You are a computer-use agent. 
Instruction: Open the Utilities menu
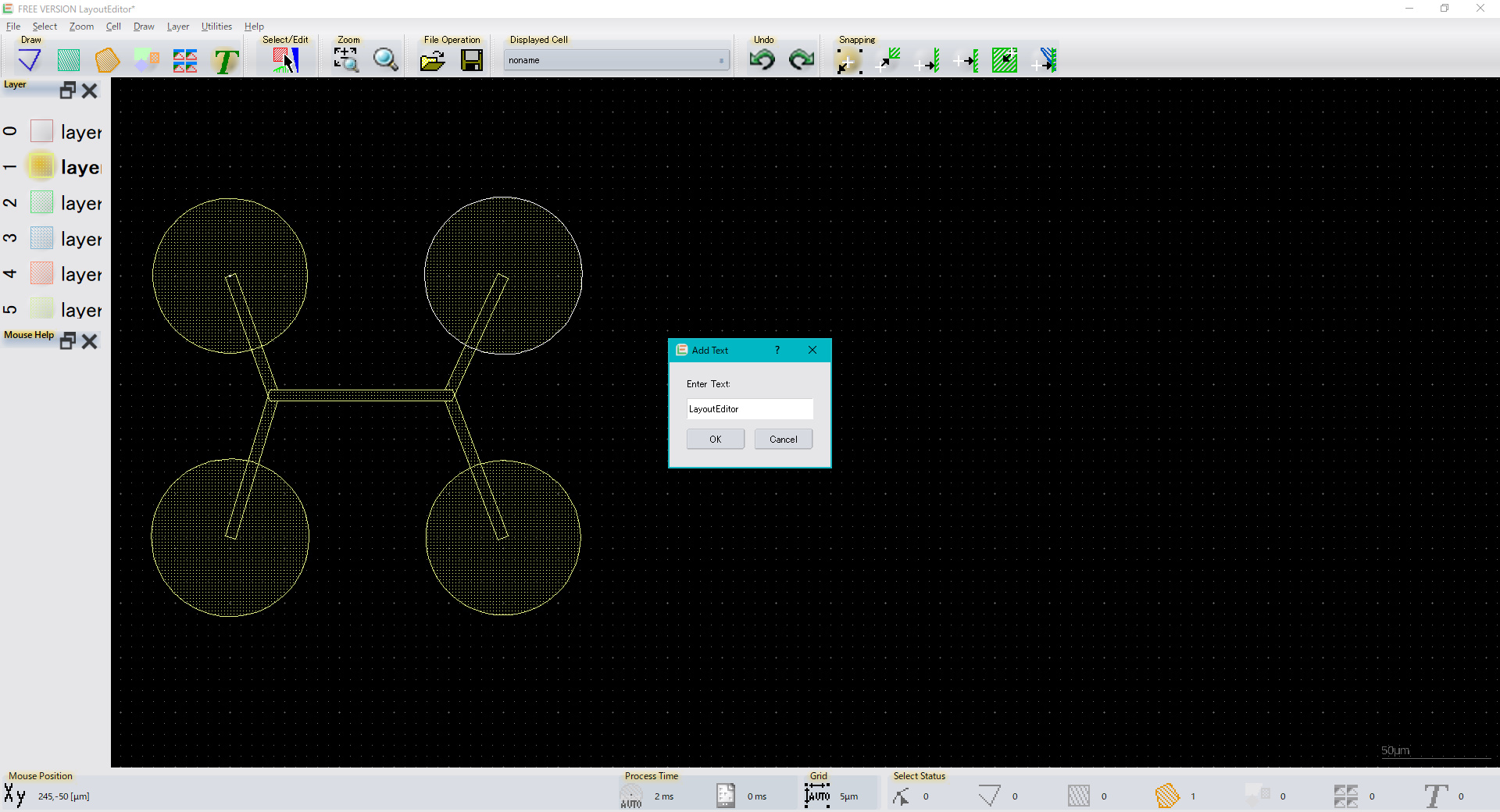pyautogui.click(x=216, y=27)
